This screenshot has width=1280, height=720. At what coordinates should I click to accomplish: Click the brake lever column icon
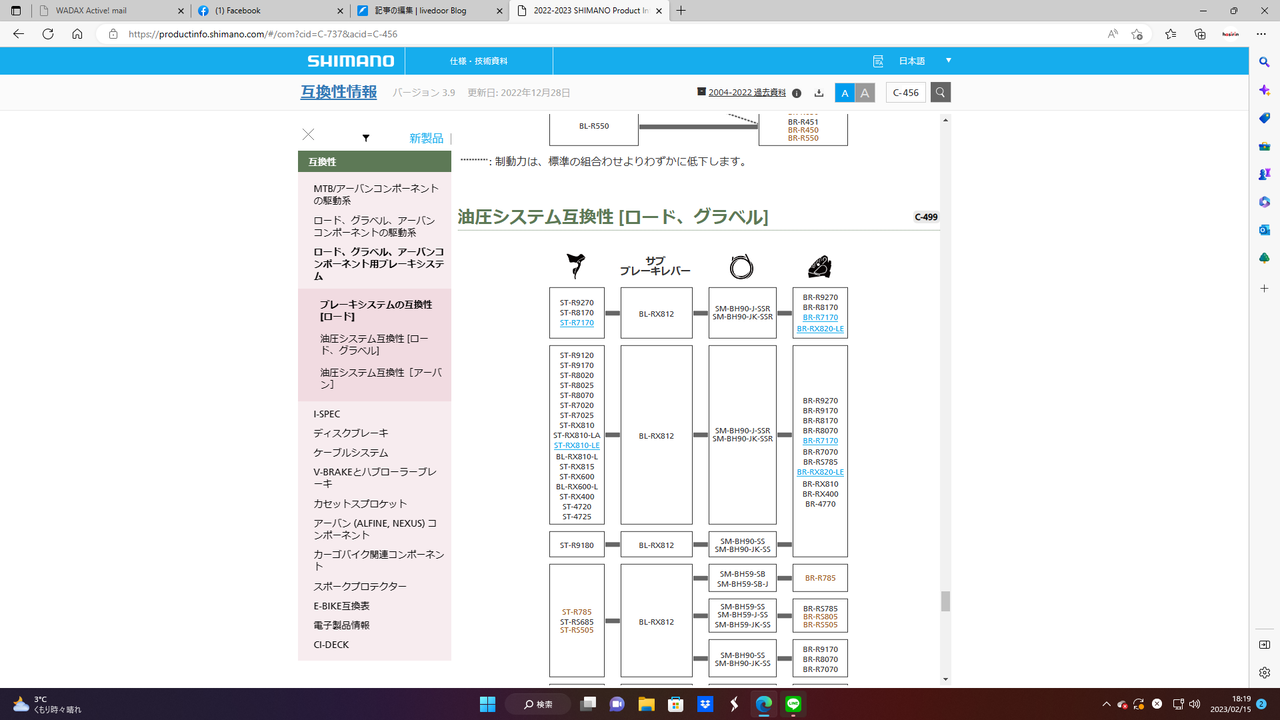click(576, 266)
